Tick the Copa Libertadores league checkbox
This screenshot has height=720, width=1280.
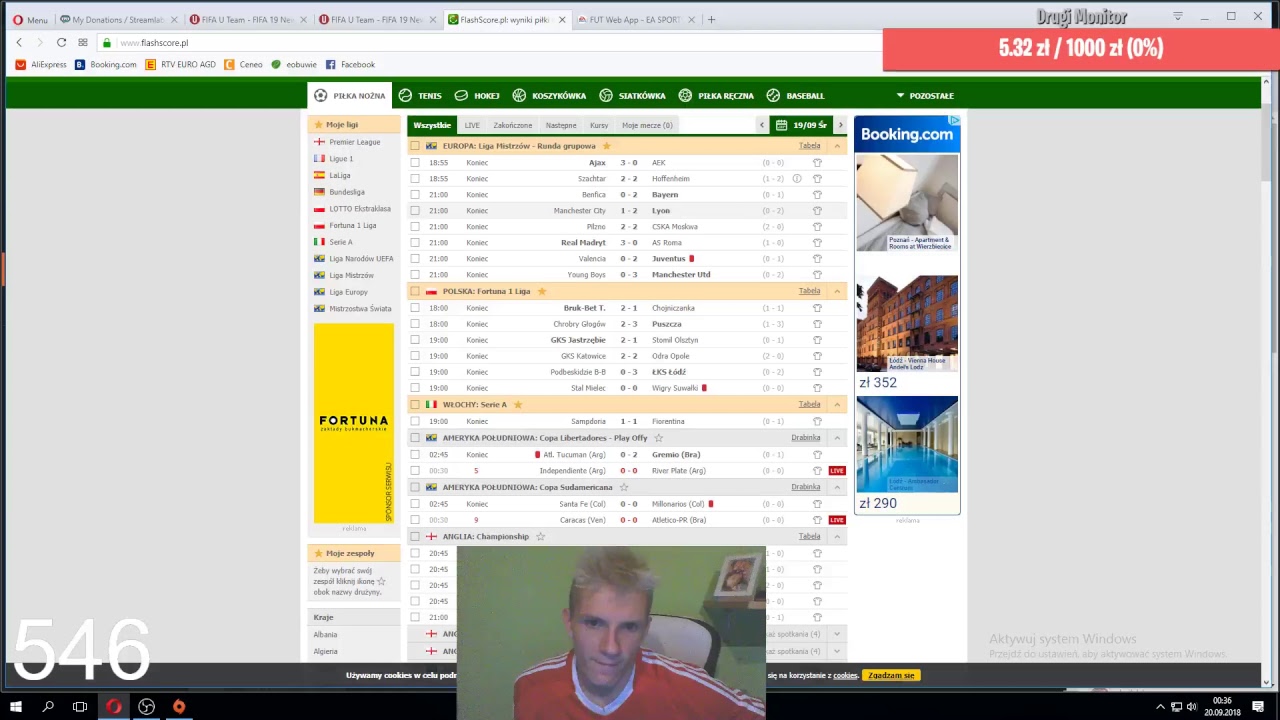click(x=415, y=438)
